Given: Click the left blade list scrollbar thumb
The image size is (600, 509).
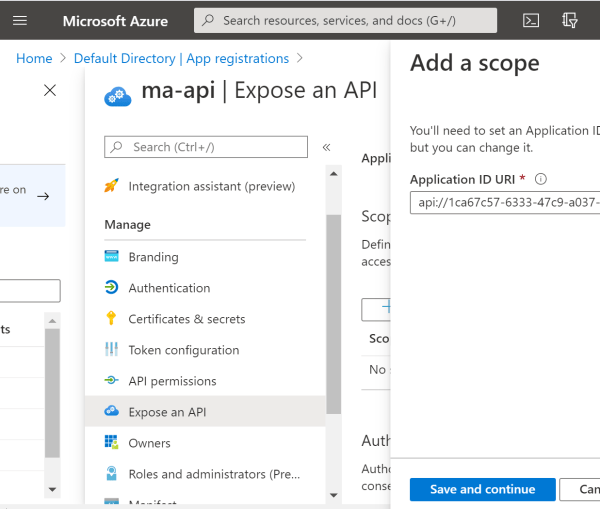Looking at the screenshot, I should [52, 393].
